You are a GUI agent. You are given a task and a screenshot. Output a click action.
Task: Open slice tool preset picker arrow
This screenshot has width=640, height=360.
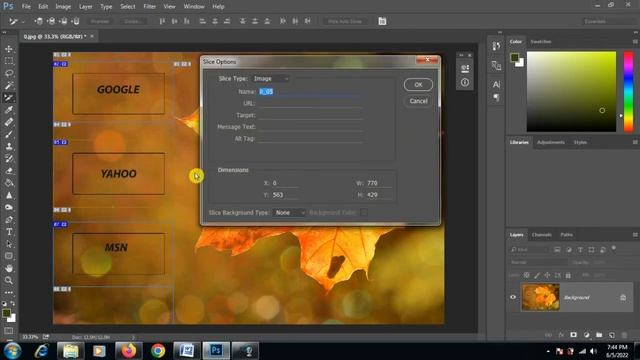click(x=23, y=22)
